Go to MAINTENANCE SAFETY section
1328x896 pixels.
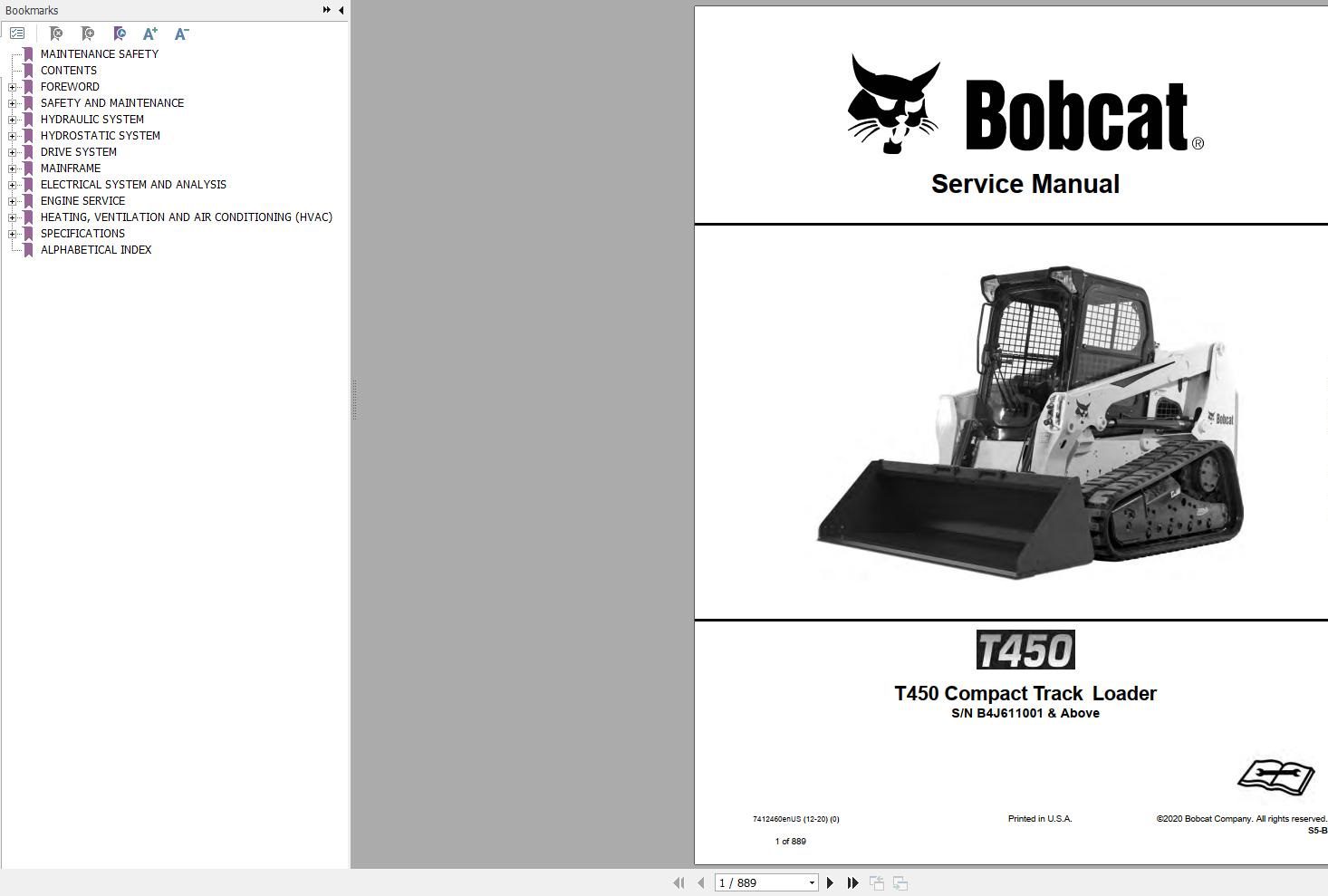tap(99, 53)
